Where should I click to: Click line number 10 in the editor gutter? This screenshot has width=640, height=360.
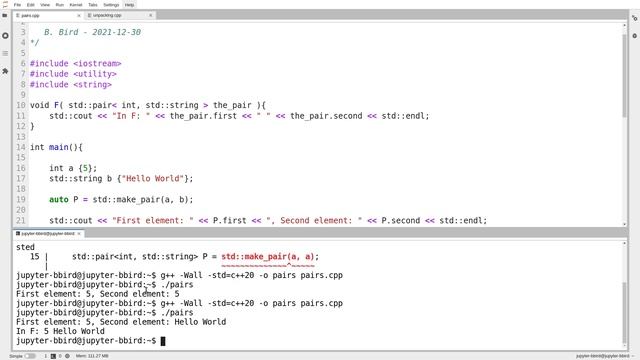click(21, 105)
